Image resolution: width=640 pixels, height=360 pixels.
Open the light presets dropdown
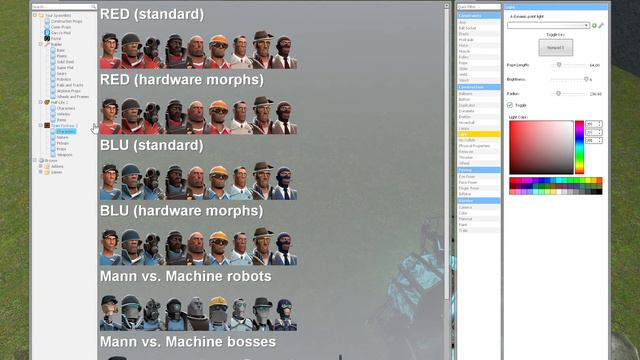coord(549,25)
